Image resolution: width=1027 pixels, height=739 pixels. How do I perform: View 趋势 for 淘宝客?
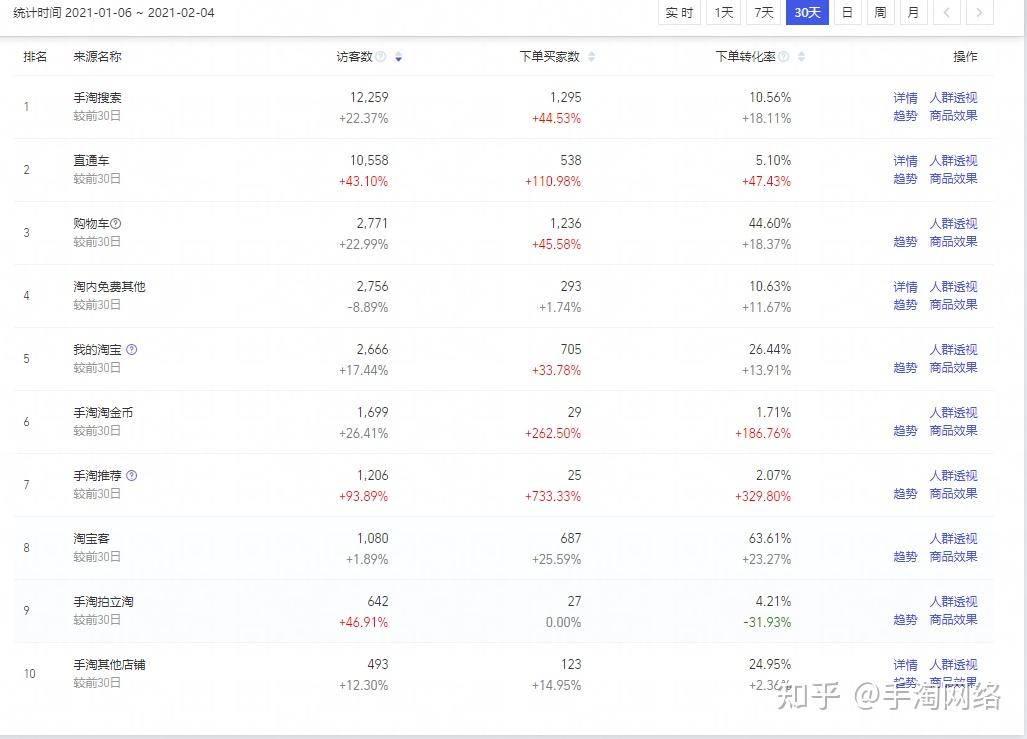905,556
